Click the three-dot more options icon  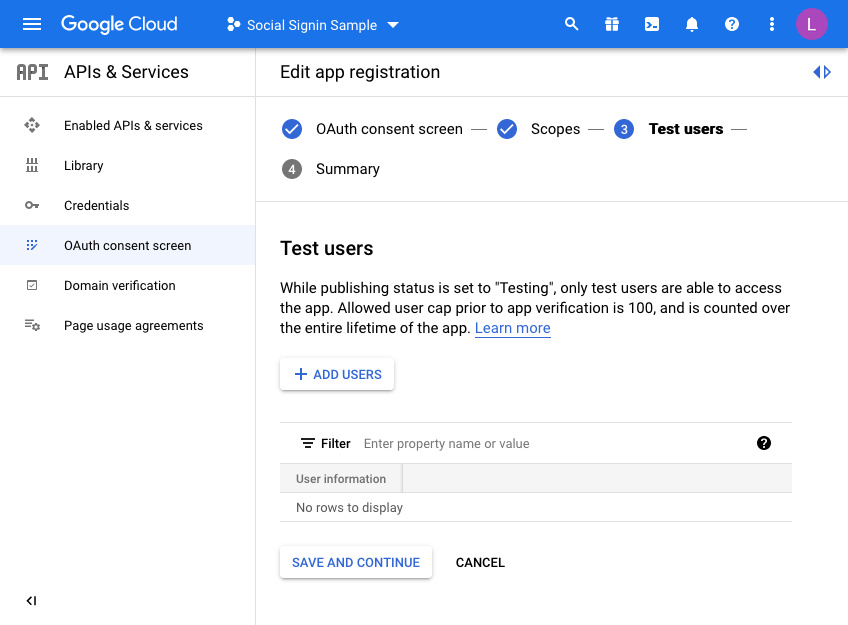point(772,23)
